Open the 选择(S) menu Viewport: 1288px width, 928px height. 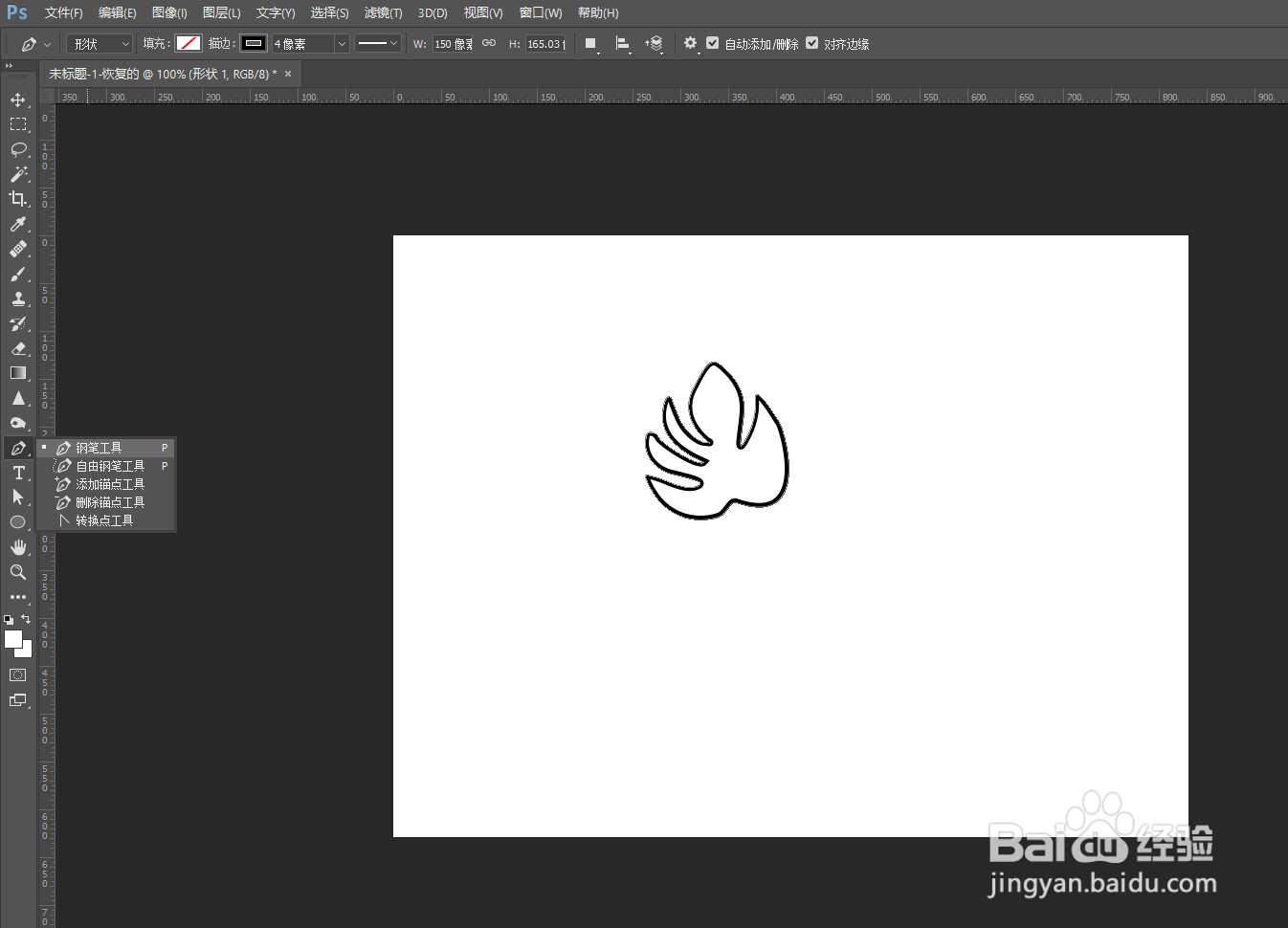[329, 12]
